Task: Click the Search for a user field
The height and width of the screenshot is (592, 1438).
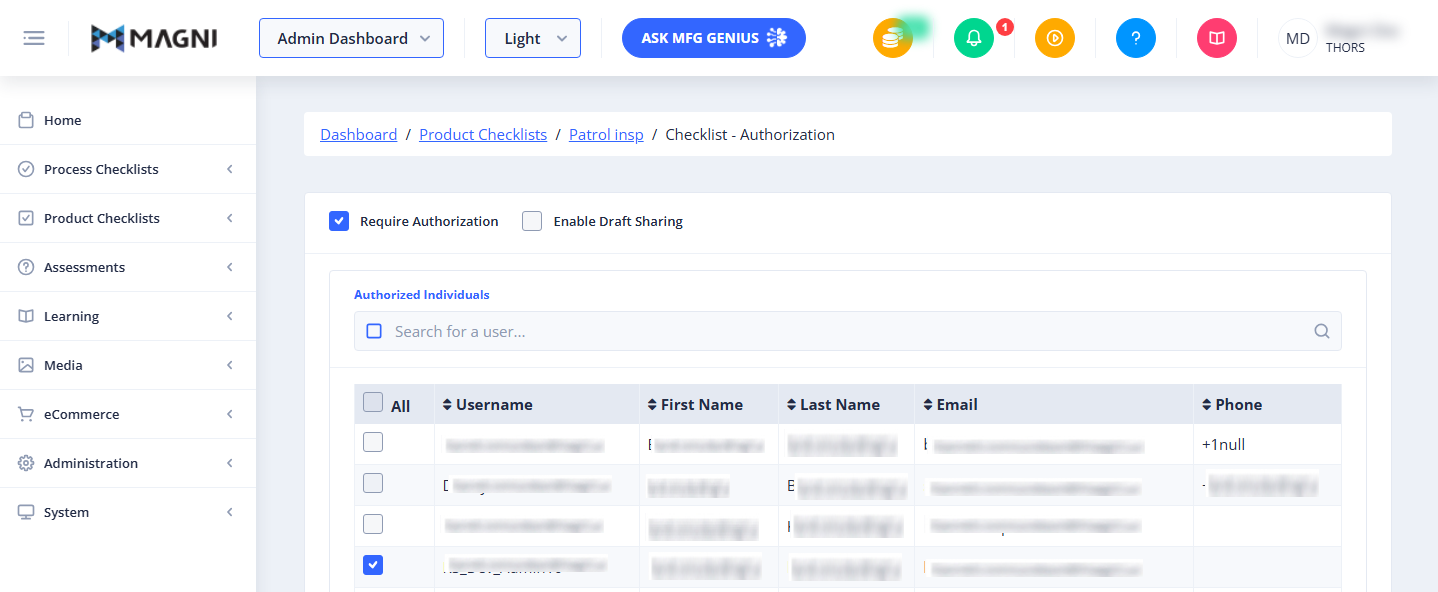Action: 848,331
